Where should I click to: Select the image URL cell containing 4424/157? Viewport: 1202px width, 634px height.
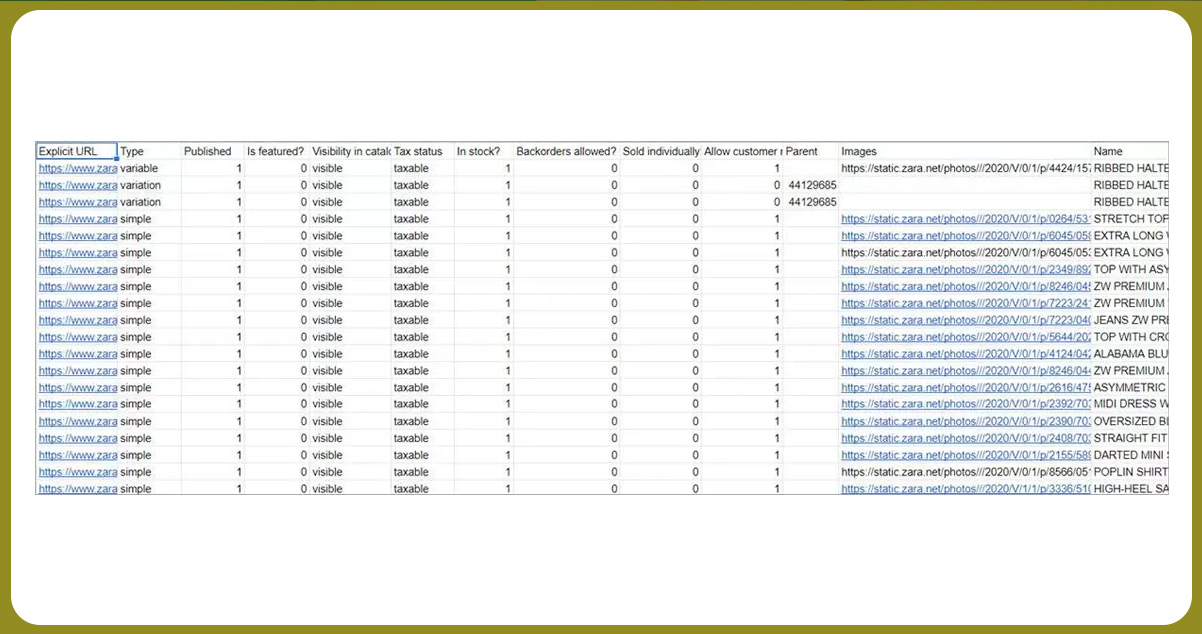[965, 168]
